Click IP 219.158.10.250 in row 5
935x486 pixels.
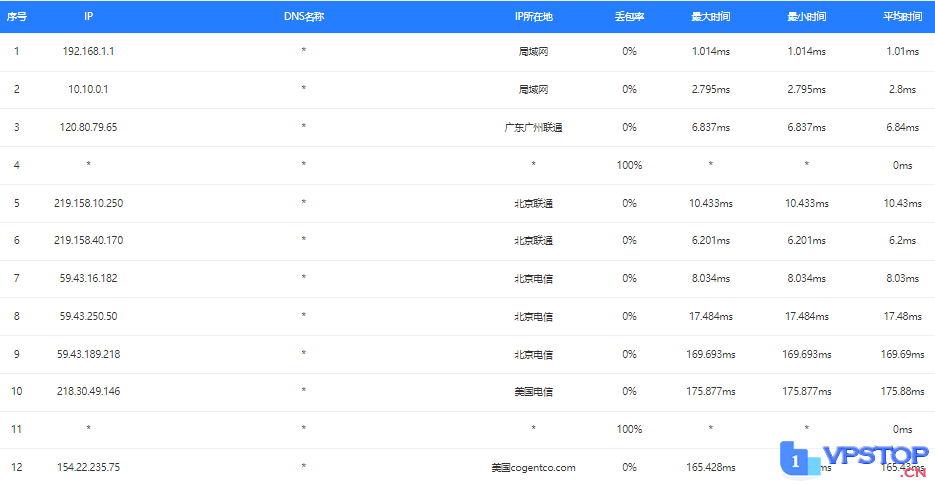click(88, 203)
